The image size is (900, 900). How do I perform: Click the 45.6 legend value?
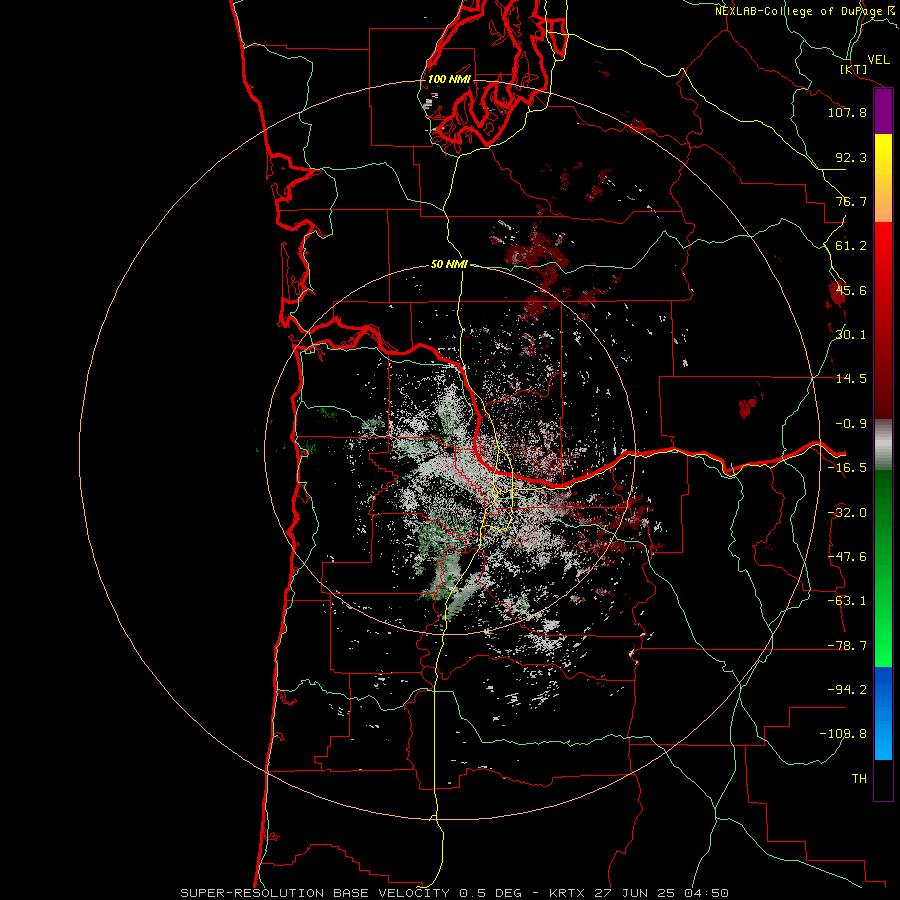click(x=851, y=290)
